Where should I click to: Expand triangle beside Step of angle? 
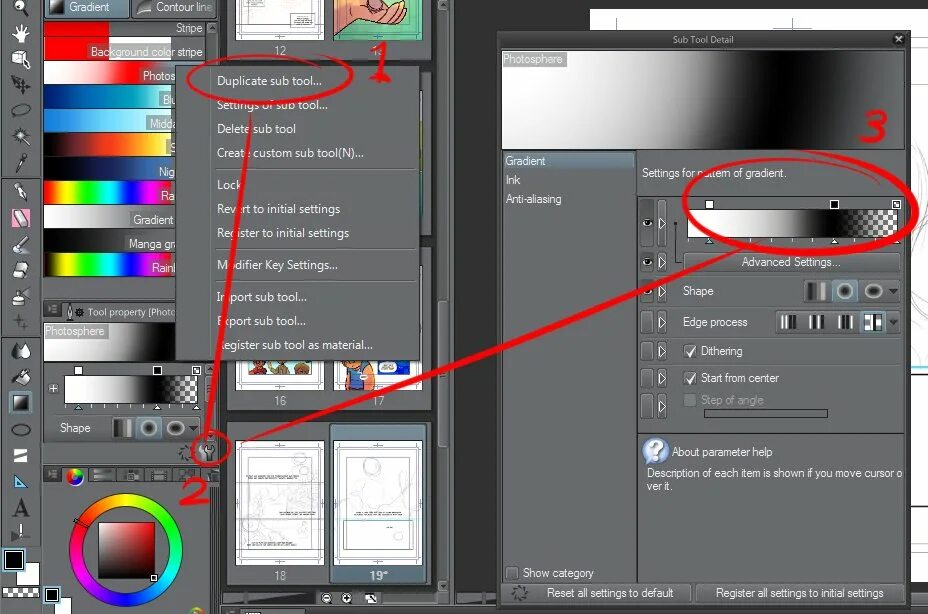(x=662, y=406)
